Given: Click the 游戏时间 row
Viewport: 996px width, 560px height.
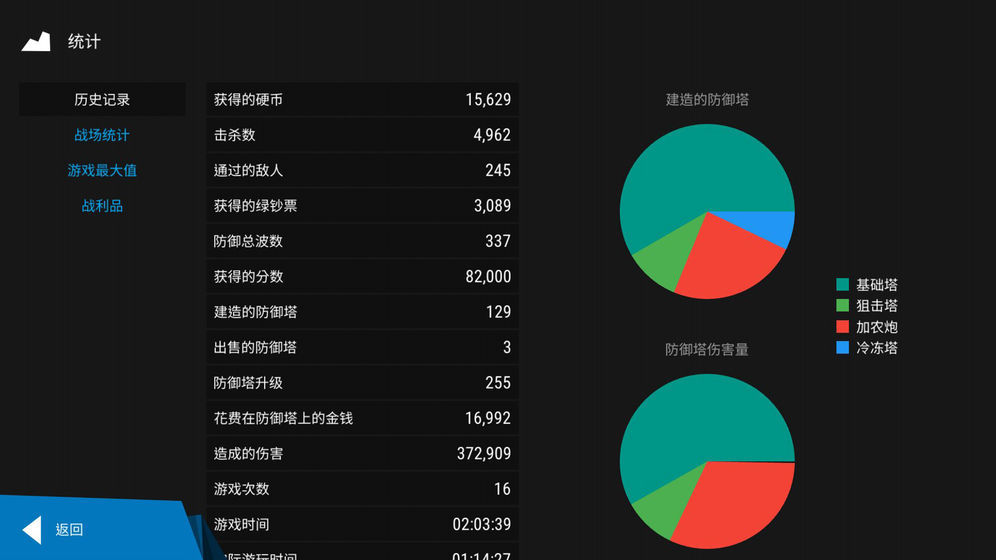Looking at the screenshot, I should point(362,524).
